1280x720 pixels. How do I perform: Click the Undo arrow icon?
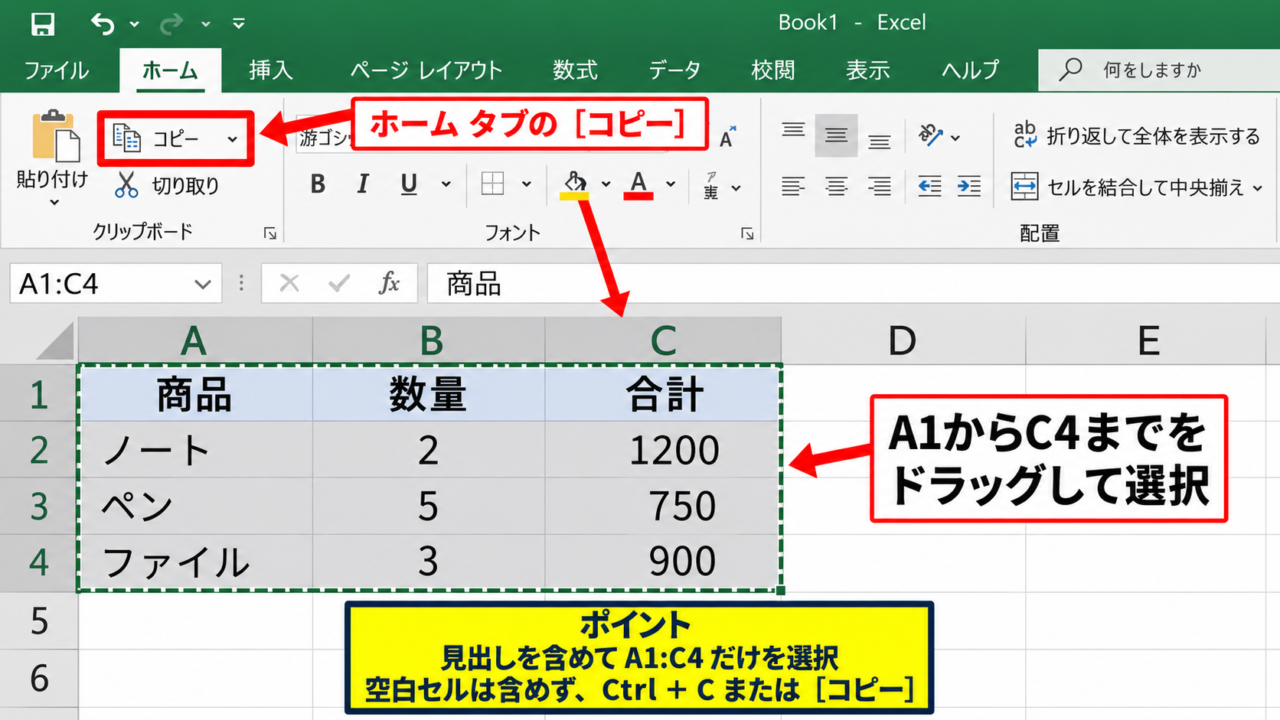point(102,23)
